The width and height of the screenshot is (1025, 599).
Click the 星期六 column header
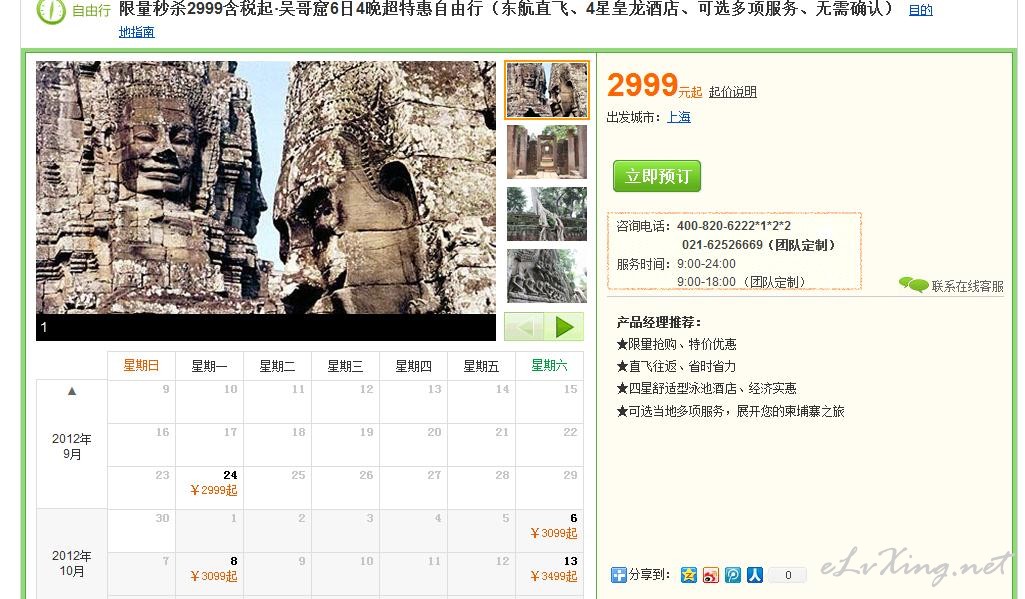tap(549, 366)
